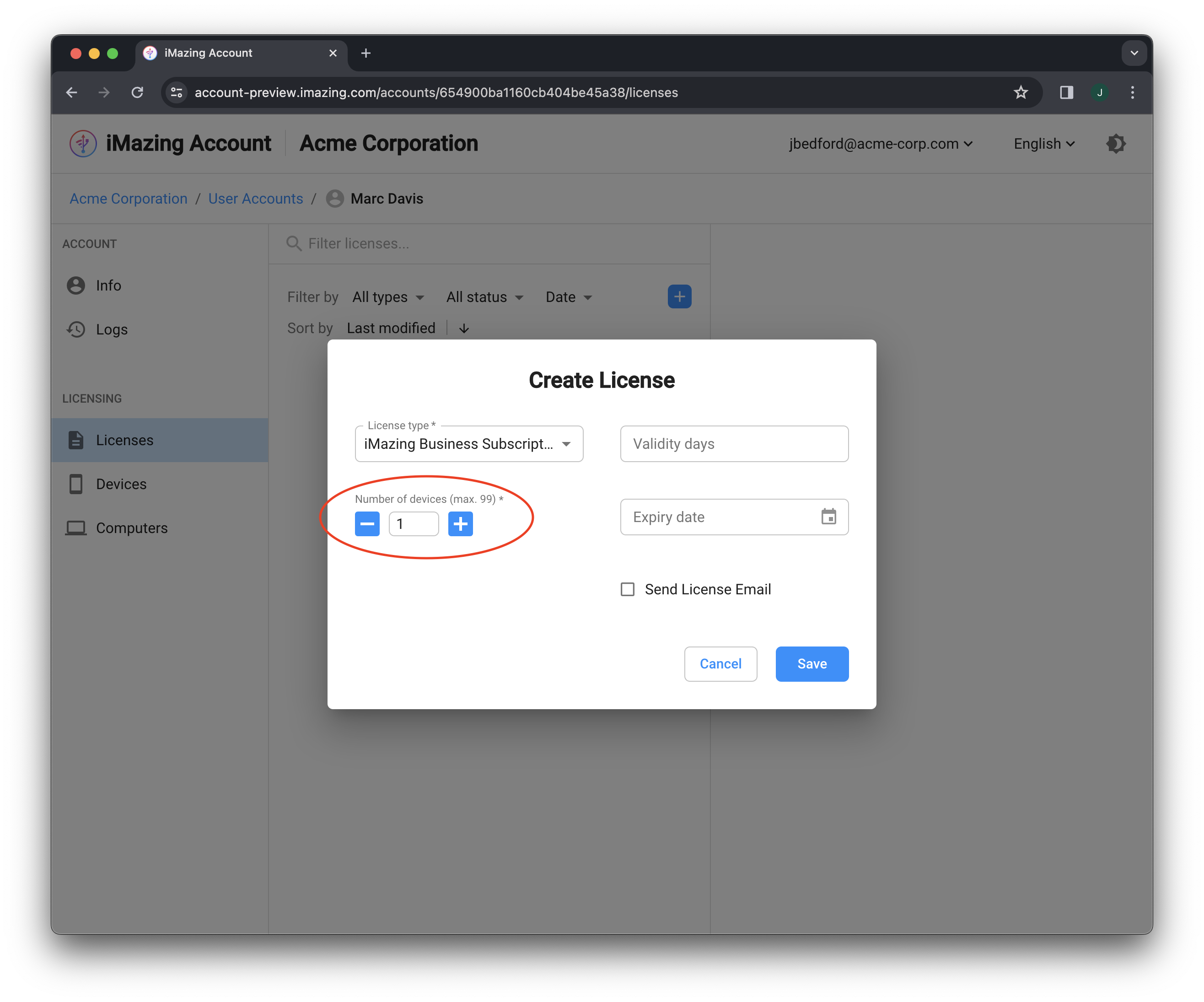Click the browser forward arrow
The image size is (1204, 1002).
click(x=104, y=92)
